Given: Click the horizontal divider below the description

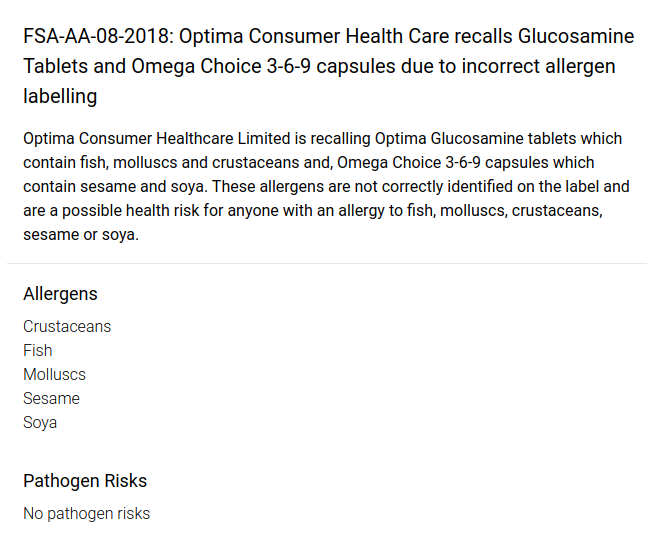Looking at the screenshot, I should click(327, 264).
